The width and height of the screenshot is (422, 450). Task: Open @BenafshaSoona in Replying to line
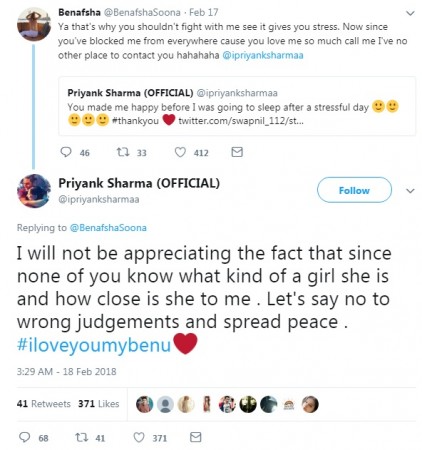[108, 228]
